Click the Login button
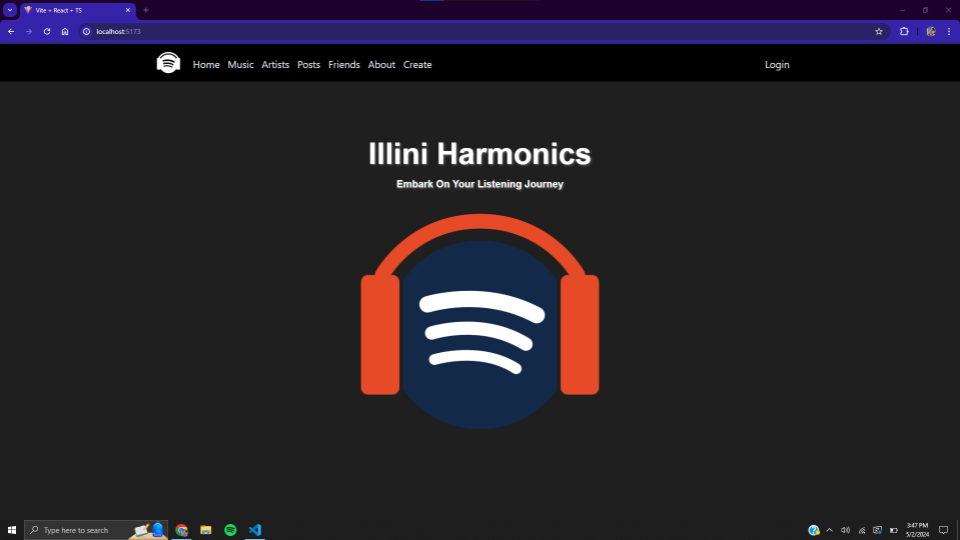 pyautogui.click(x=777, y=65)
